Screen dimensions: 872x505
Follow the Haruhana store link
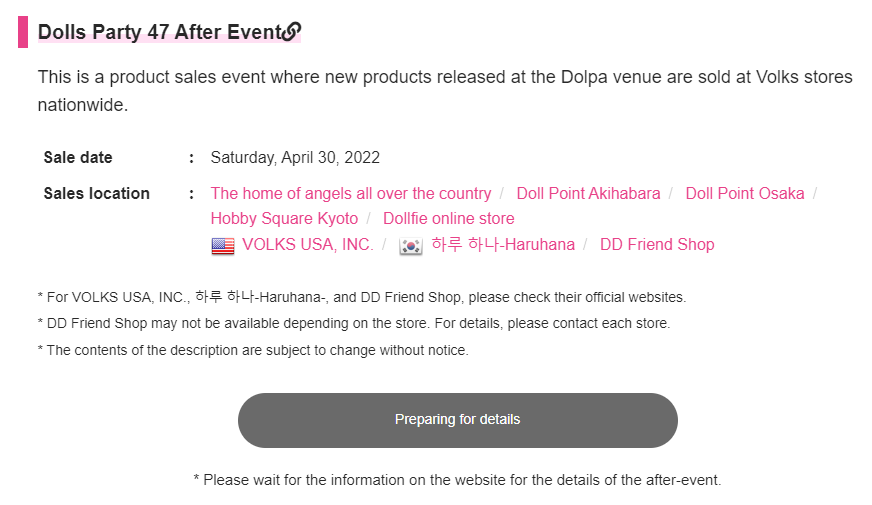tap(503, 244)
